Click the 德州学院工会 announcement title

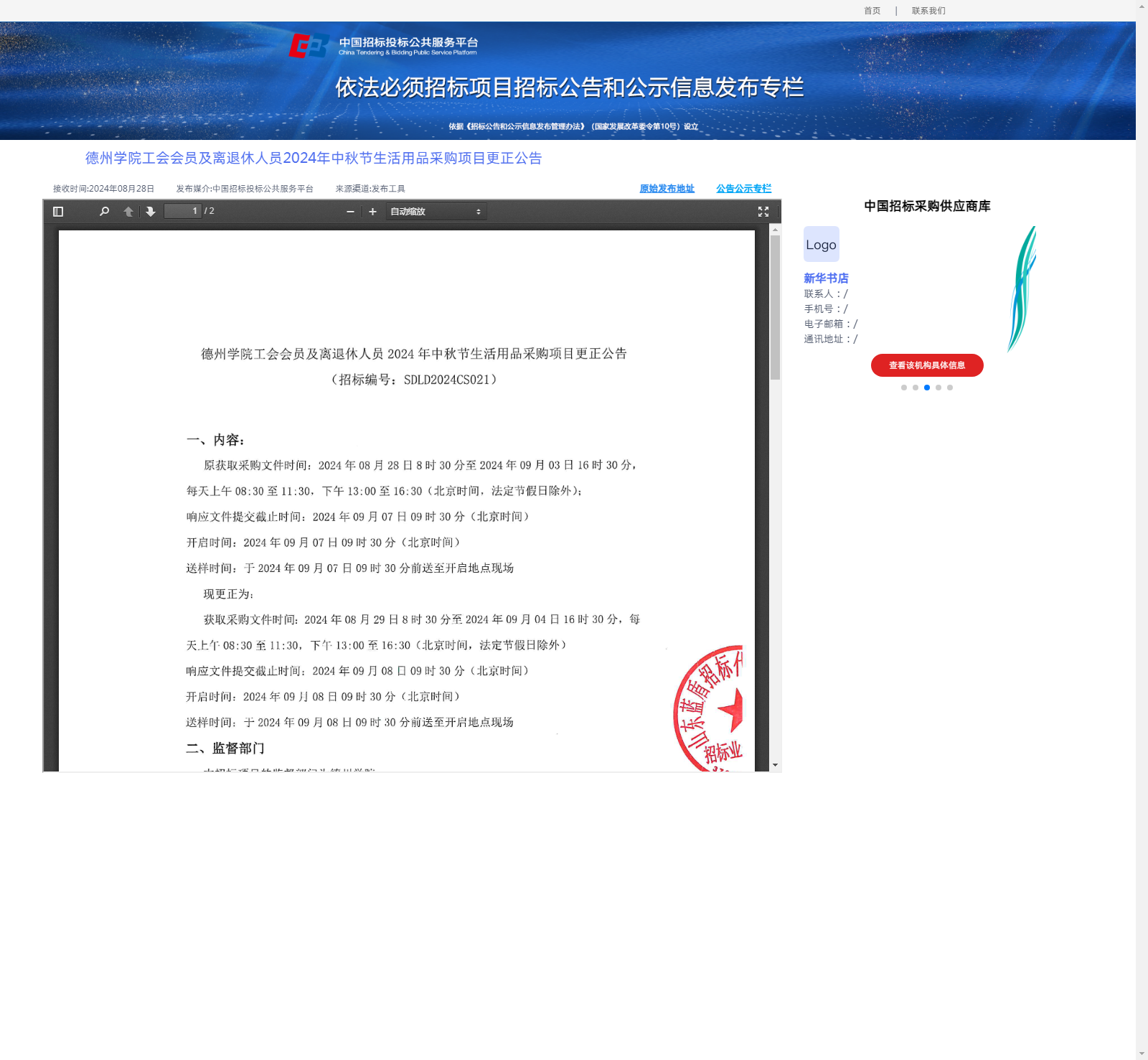click(314, 158)
